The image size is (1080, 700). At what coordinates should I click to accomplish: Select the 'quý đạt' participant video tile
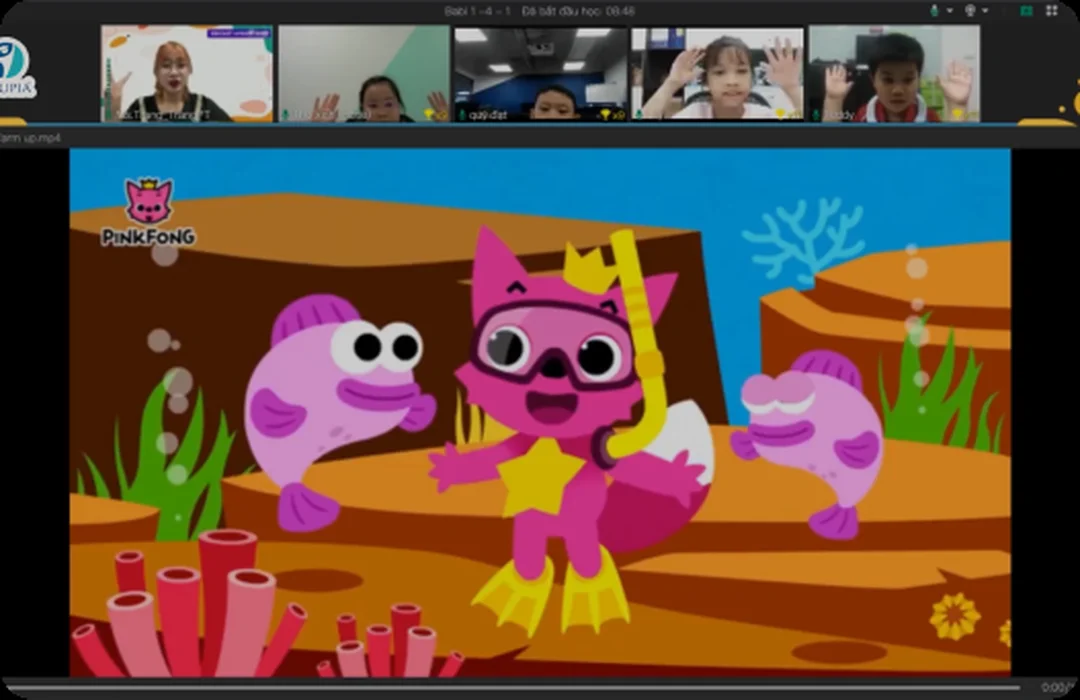click(x=541, y=74)
